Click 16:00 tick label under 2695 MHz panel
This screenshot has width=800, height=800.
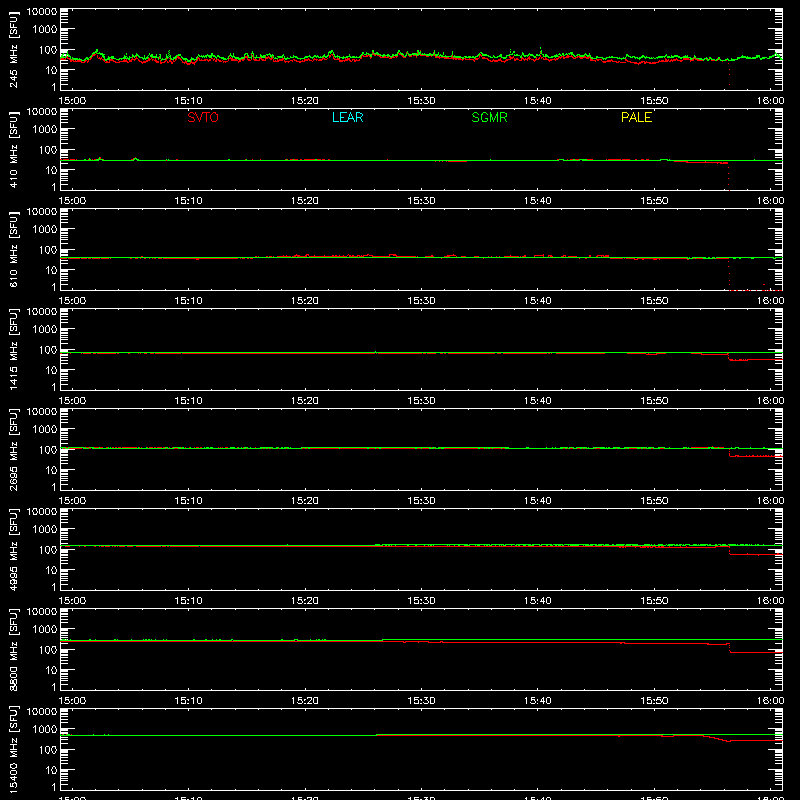770,501
